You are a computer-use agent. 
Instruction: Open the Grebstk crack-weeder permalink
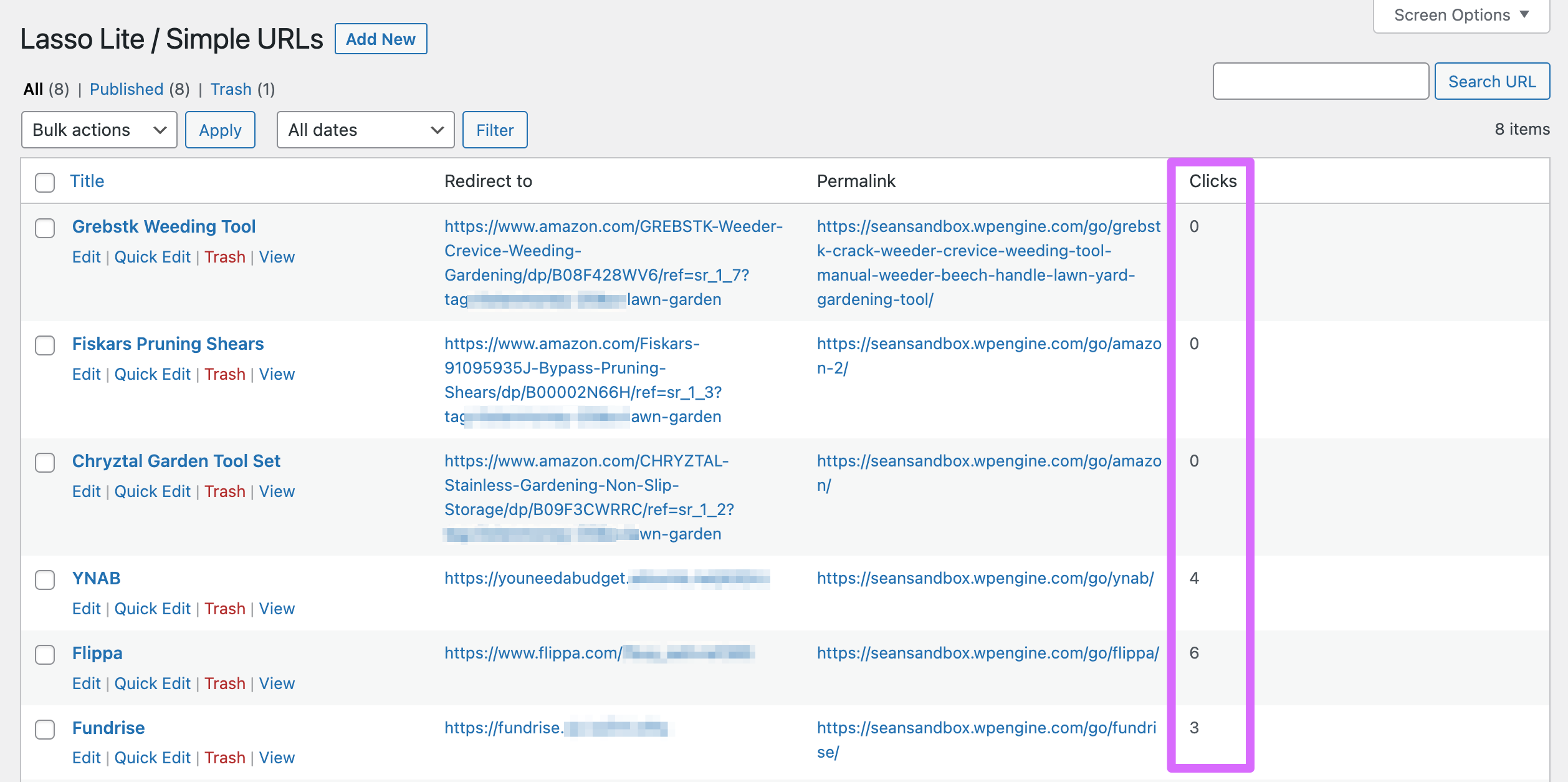point(989,263)
